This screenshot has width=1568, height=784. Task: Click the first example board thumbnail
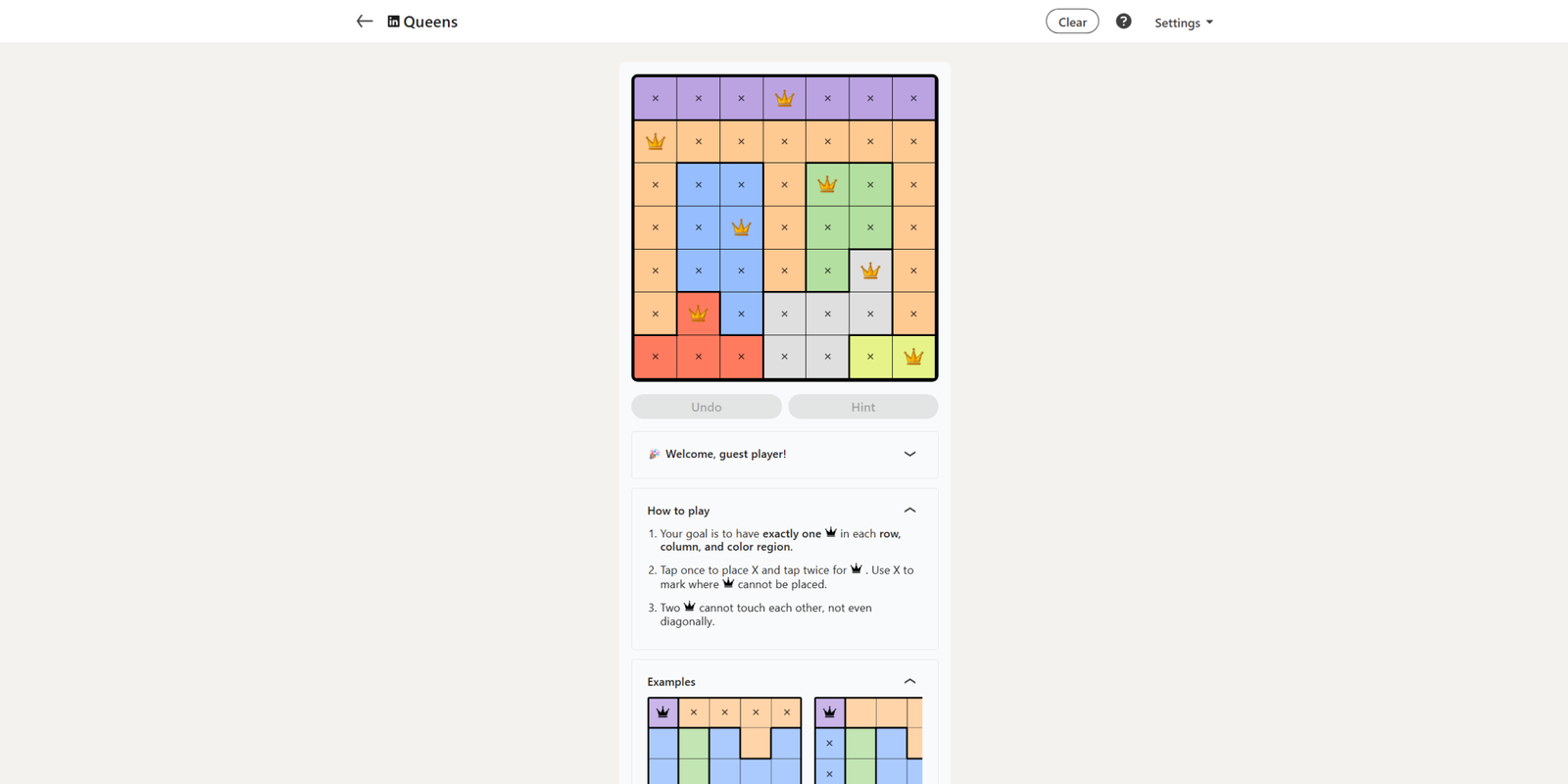click(724, 740)
